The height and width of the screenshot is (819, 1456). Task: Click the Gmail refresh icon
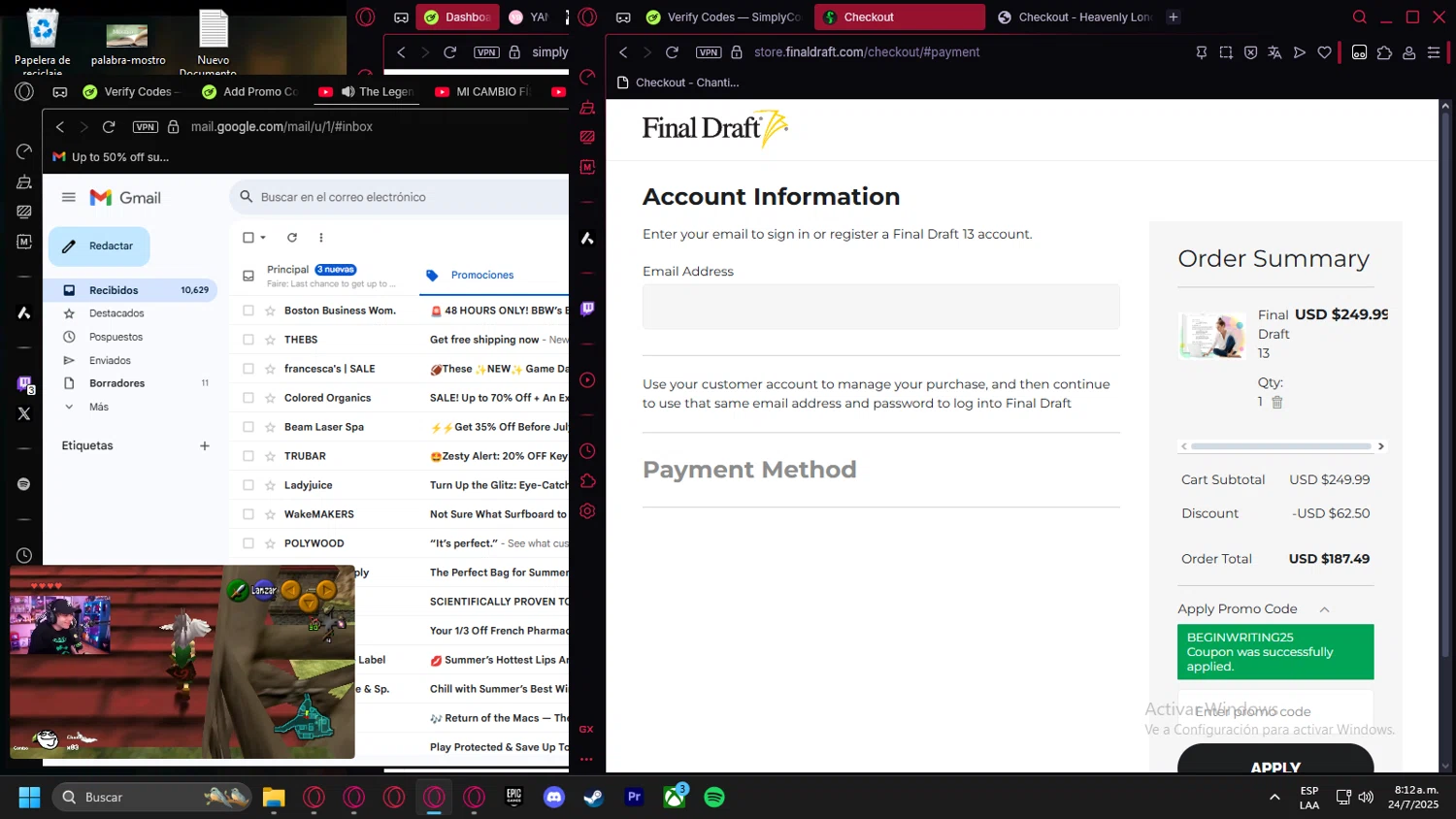(292, 238)
